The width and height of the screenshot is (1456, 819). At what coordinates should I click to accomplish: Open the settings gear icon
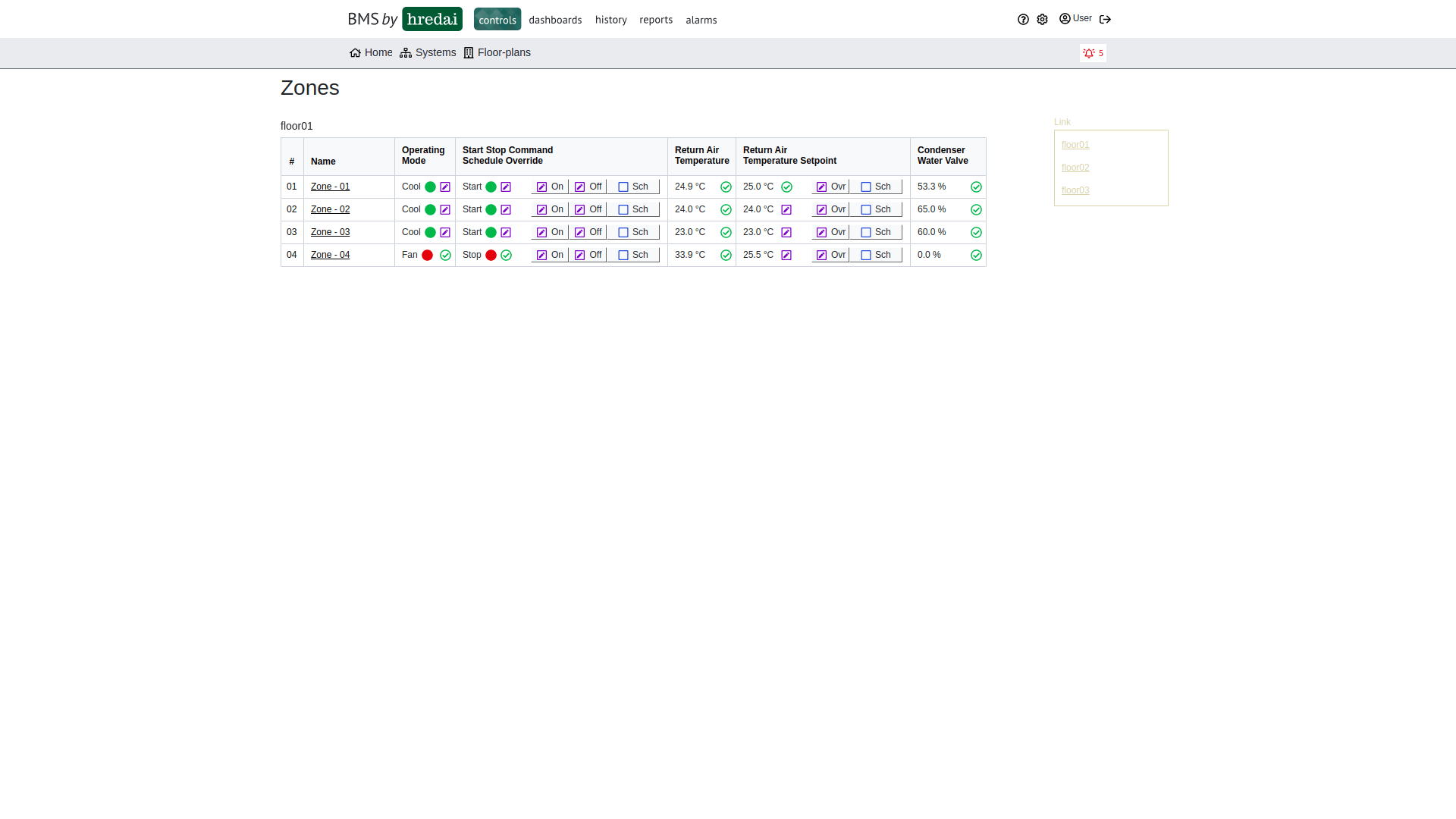click(x=1042, y=20)
